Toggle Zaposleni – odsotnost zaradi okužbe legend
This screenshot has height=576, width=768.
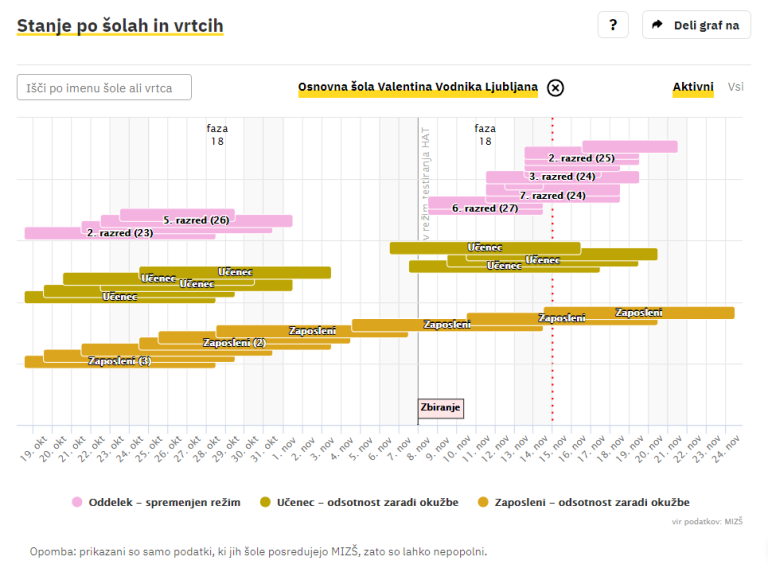[584, 502]
